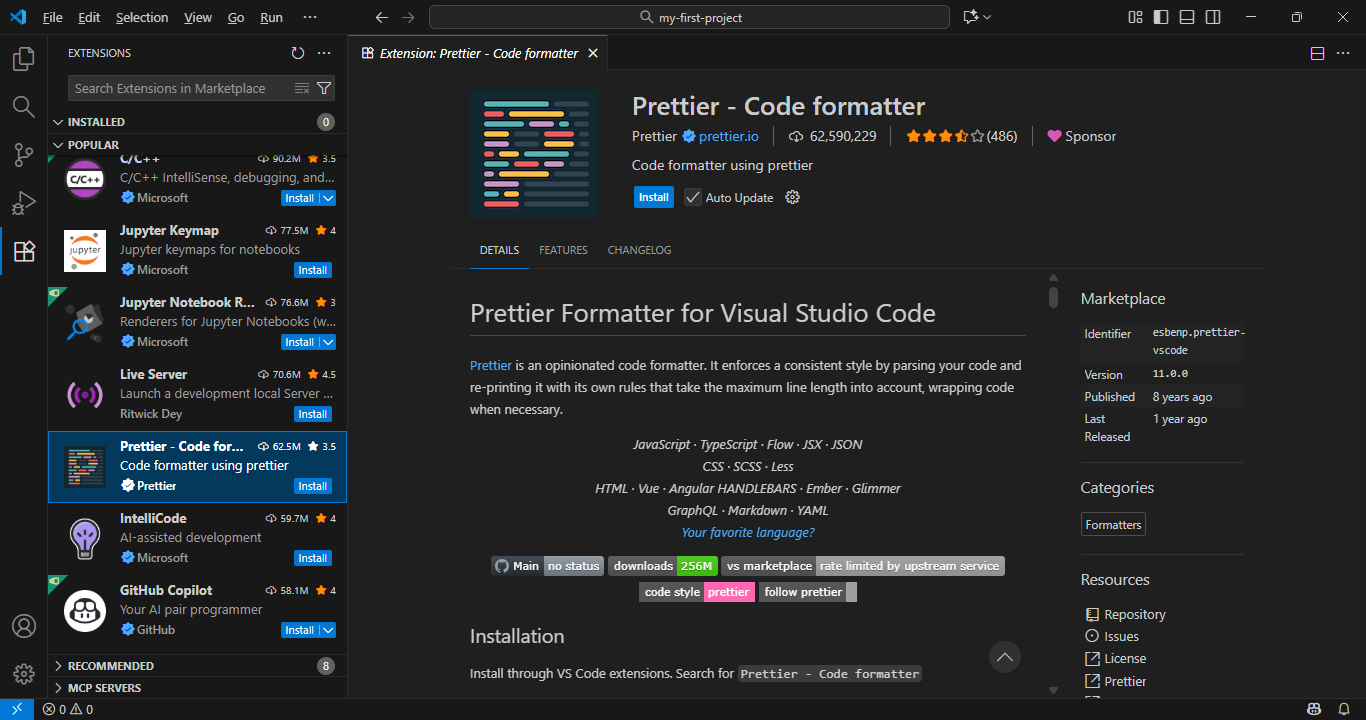Open the extension filter options
Screen dimensions: 1366x720
point(324,88)
